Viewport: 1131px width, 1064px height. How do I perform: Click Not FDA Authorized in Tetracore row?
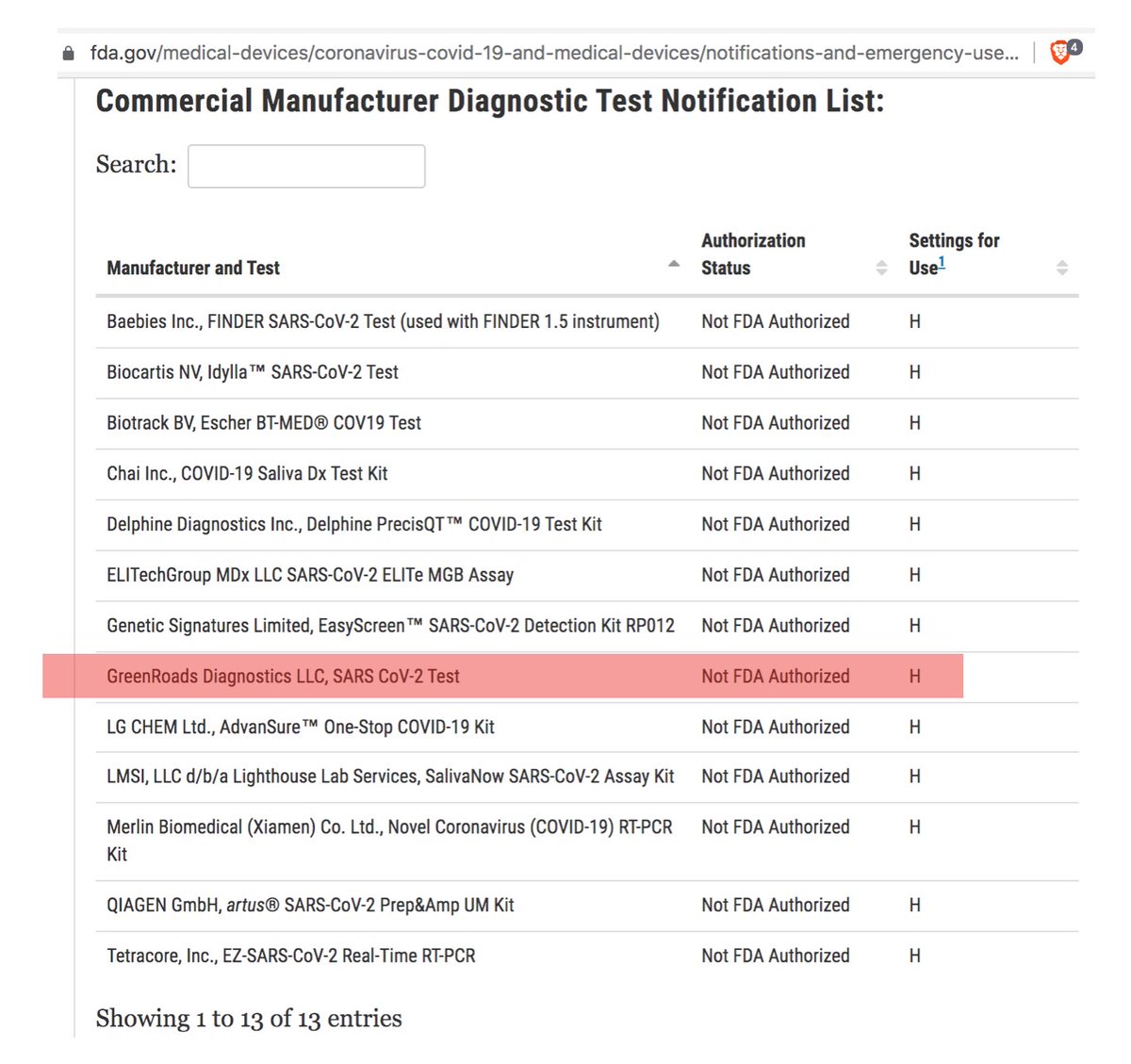coord(776,956)
